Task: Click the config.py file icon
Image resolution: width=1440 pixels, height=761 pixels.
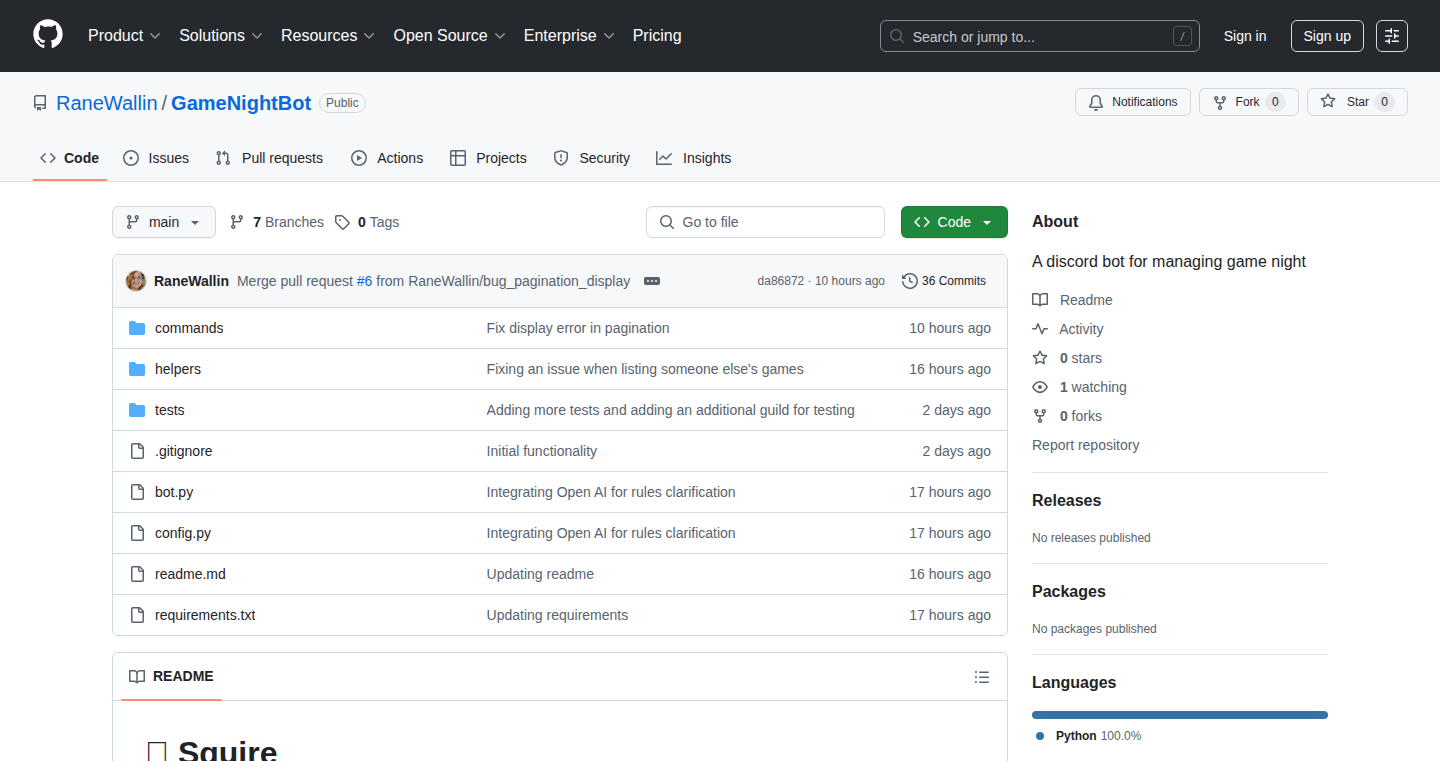Action: 137,533
